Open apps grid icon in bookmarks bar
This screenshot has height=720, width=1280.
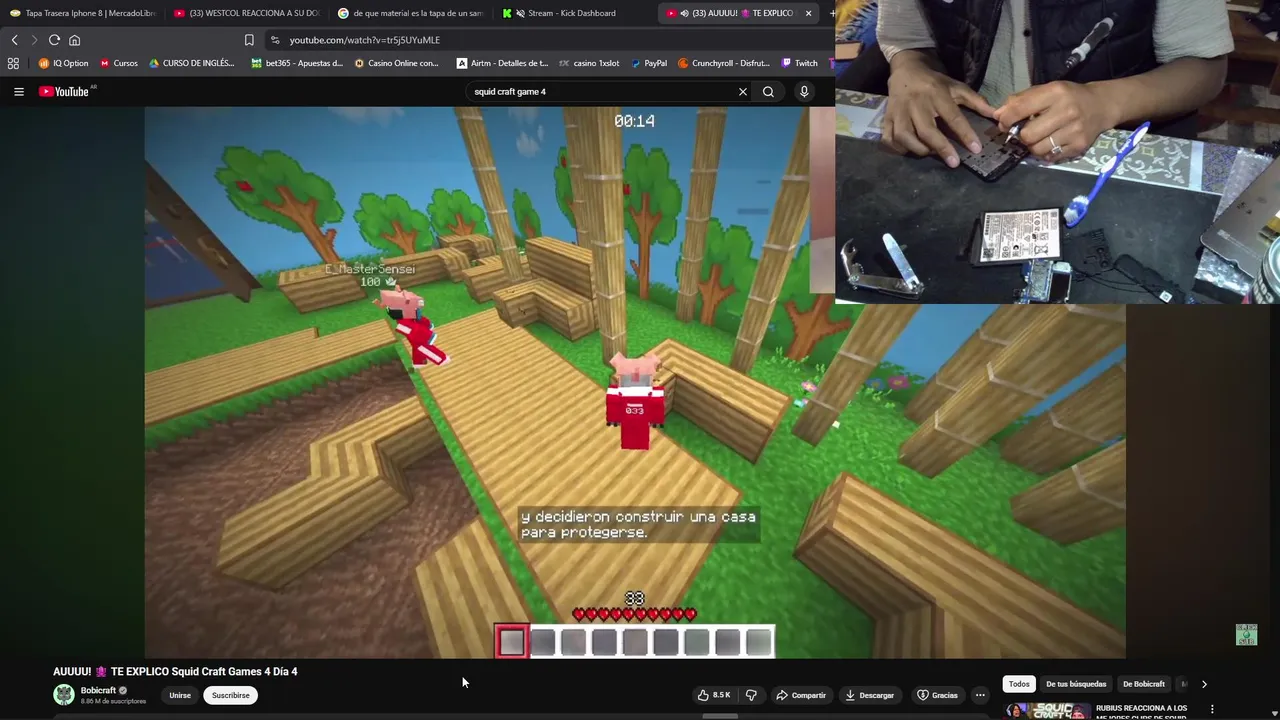(x=13, y=63)
